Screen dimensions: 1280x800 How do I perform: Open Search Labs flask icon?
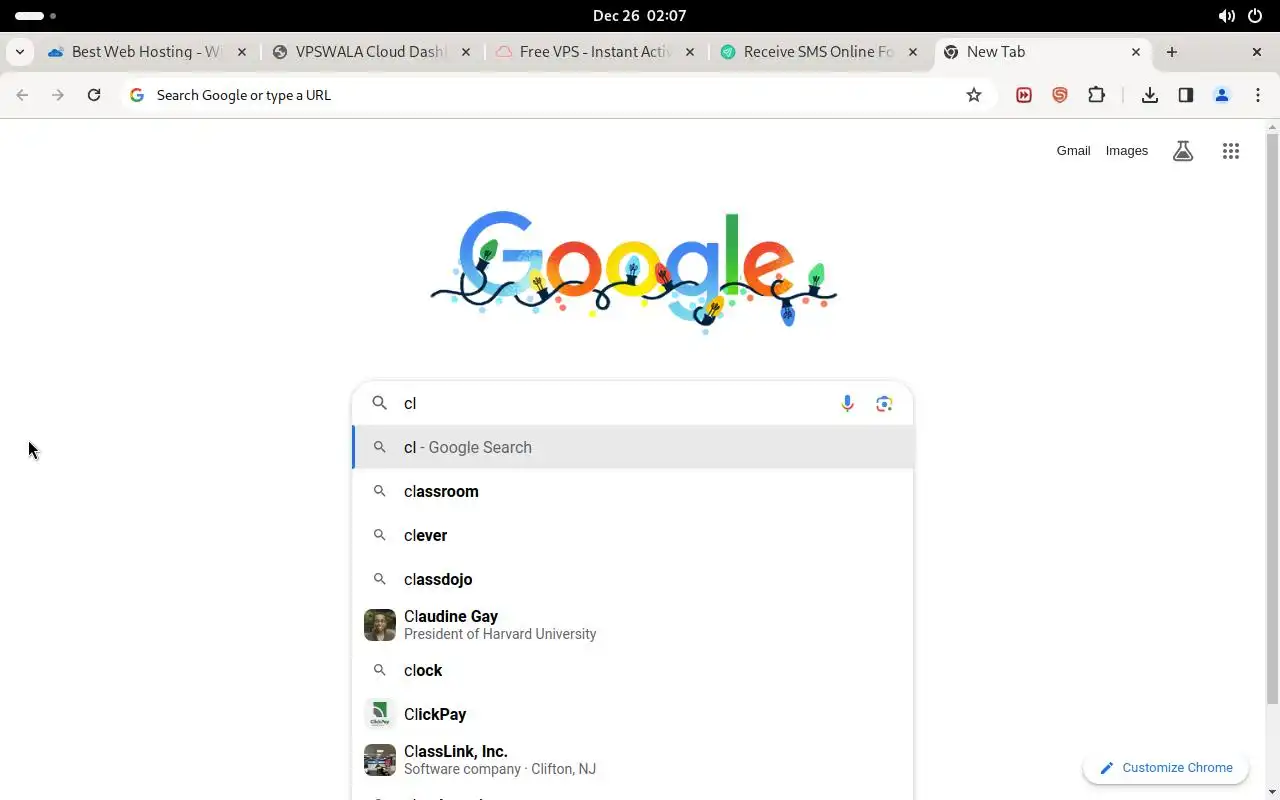[x=1183, y=151]
